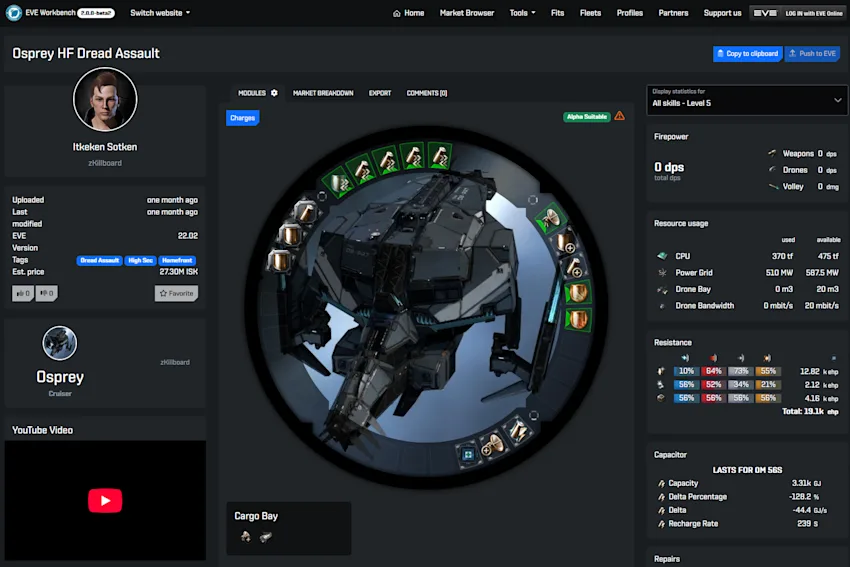
Task: Open the Tools dropdown menu
Action: tap(522, 12)
